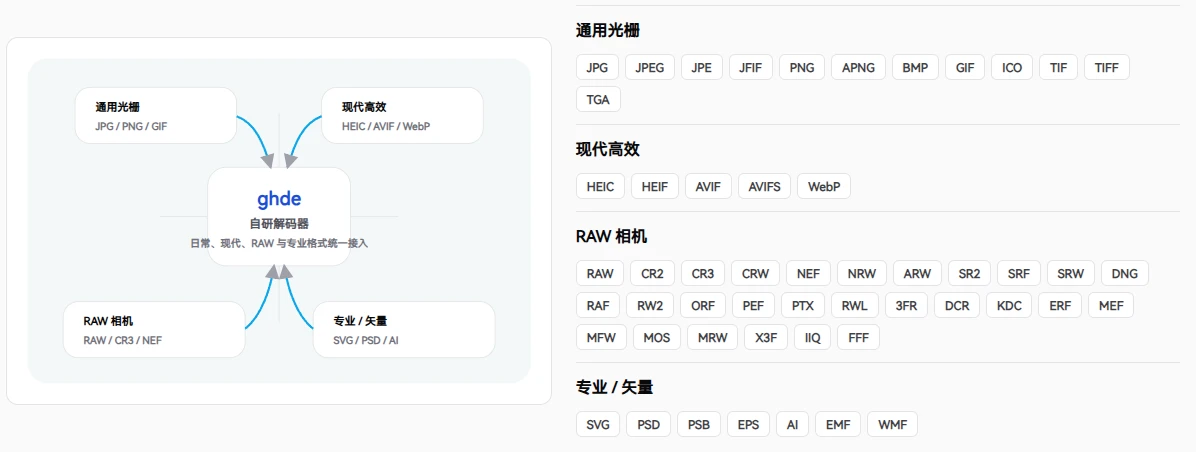The height and width of the screenshot is (452, 1196).
Task: Select the AI format chip
Action: [793, 424]
